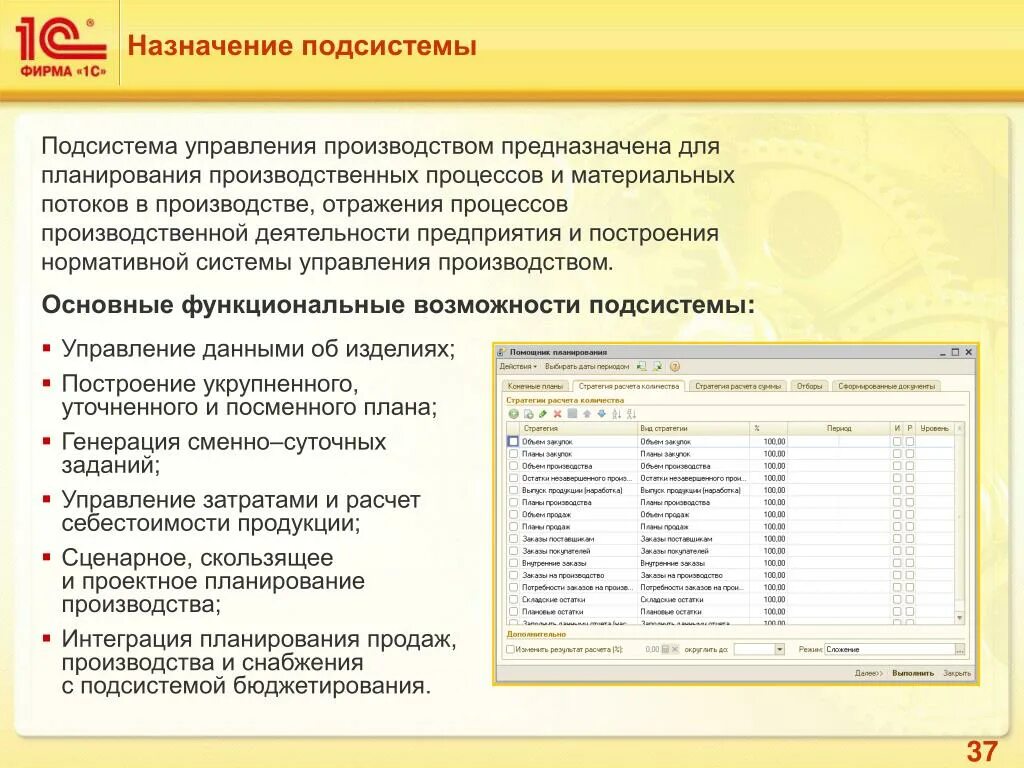Maximize the Помощник планирования window
The height and width of the screenshot is (768, 1024).
[955, 352]
